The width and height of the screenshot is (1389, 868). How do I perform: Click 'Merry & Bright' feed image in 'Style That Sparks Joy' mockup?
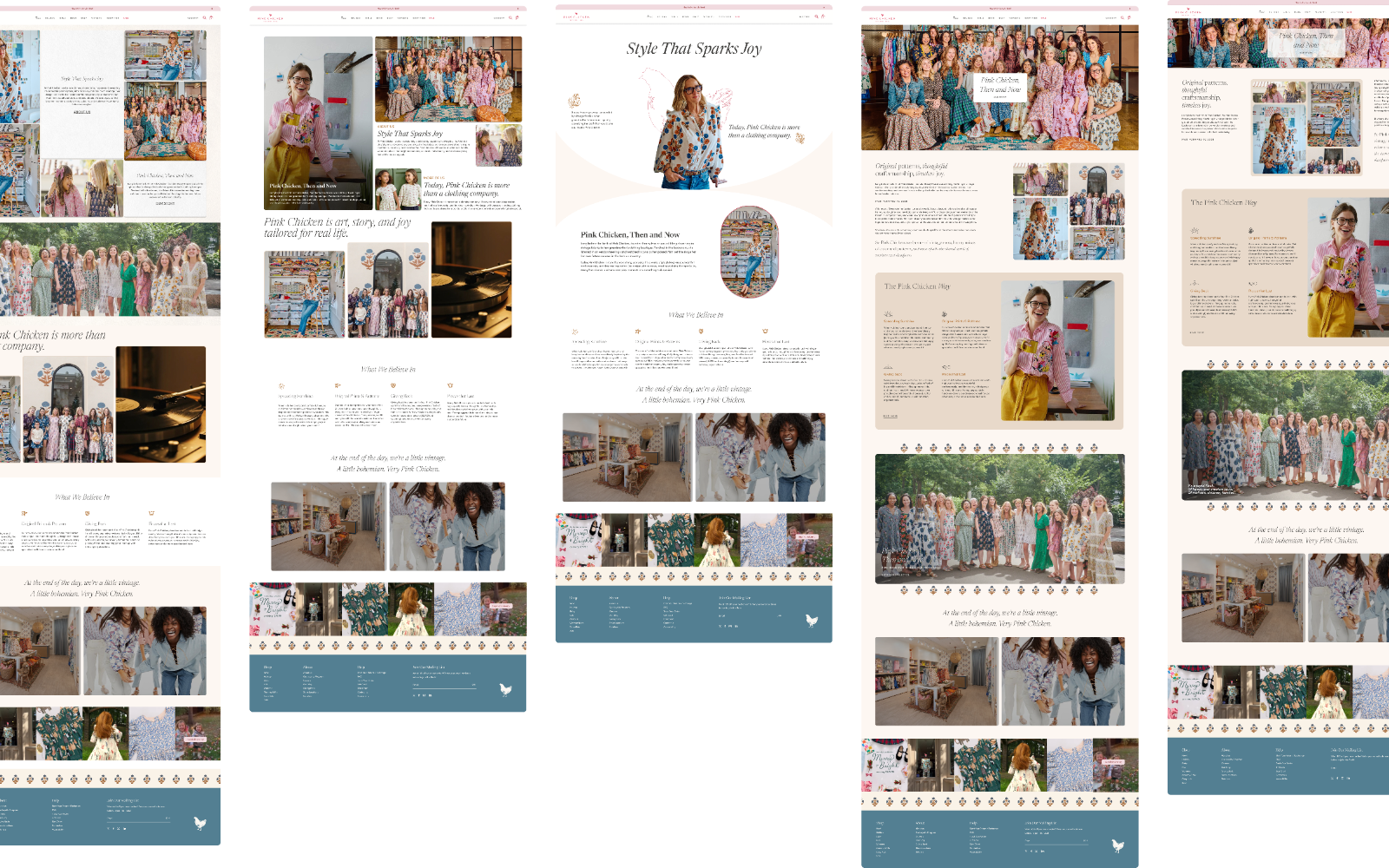(x=578, y=540)
